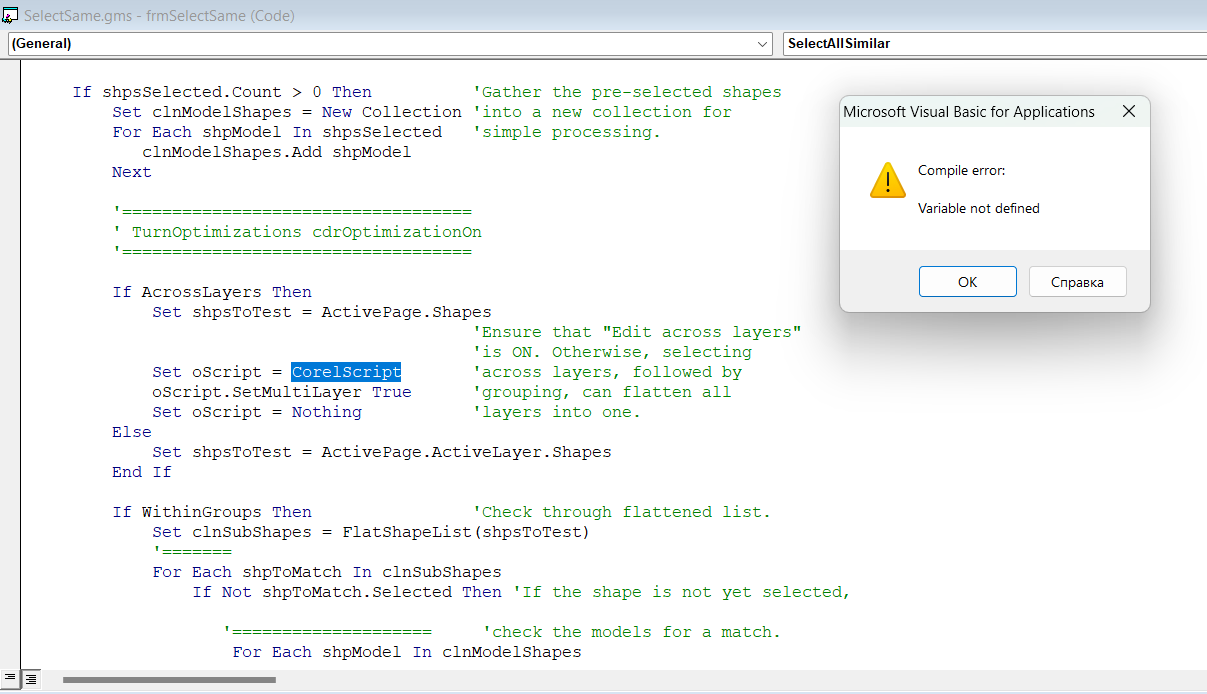Click the 'If shpsSelected.Count > 0 Then' line
This screenshot has height=694, width=1207.
[222, 92]
